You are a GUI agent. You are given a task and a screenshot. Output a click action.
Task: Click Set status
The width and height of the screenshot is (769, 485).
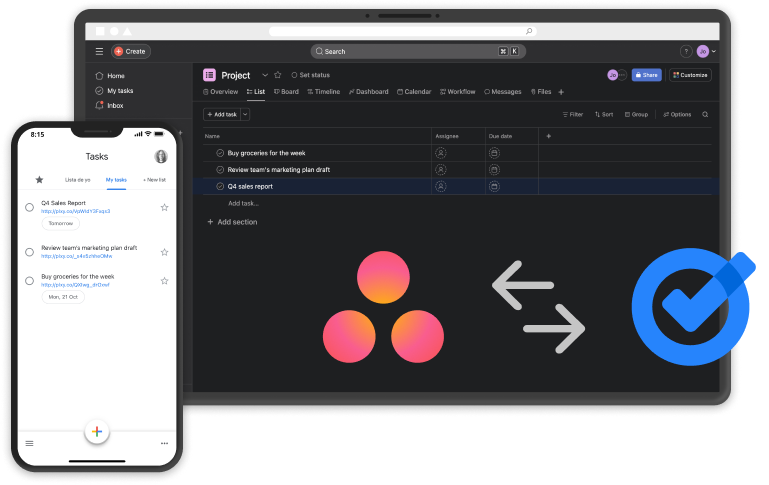tap(310, 75)
